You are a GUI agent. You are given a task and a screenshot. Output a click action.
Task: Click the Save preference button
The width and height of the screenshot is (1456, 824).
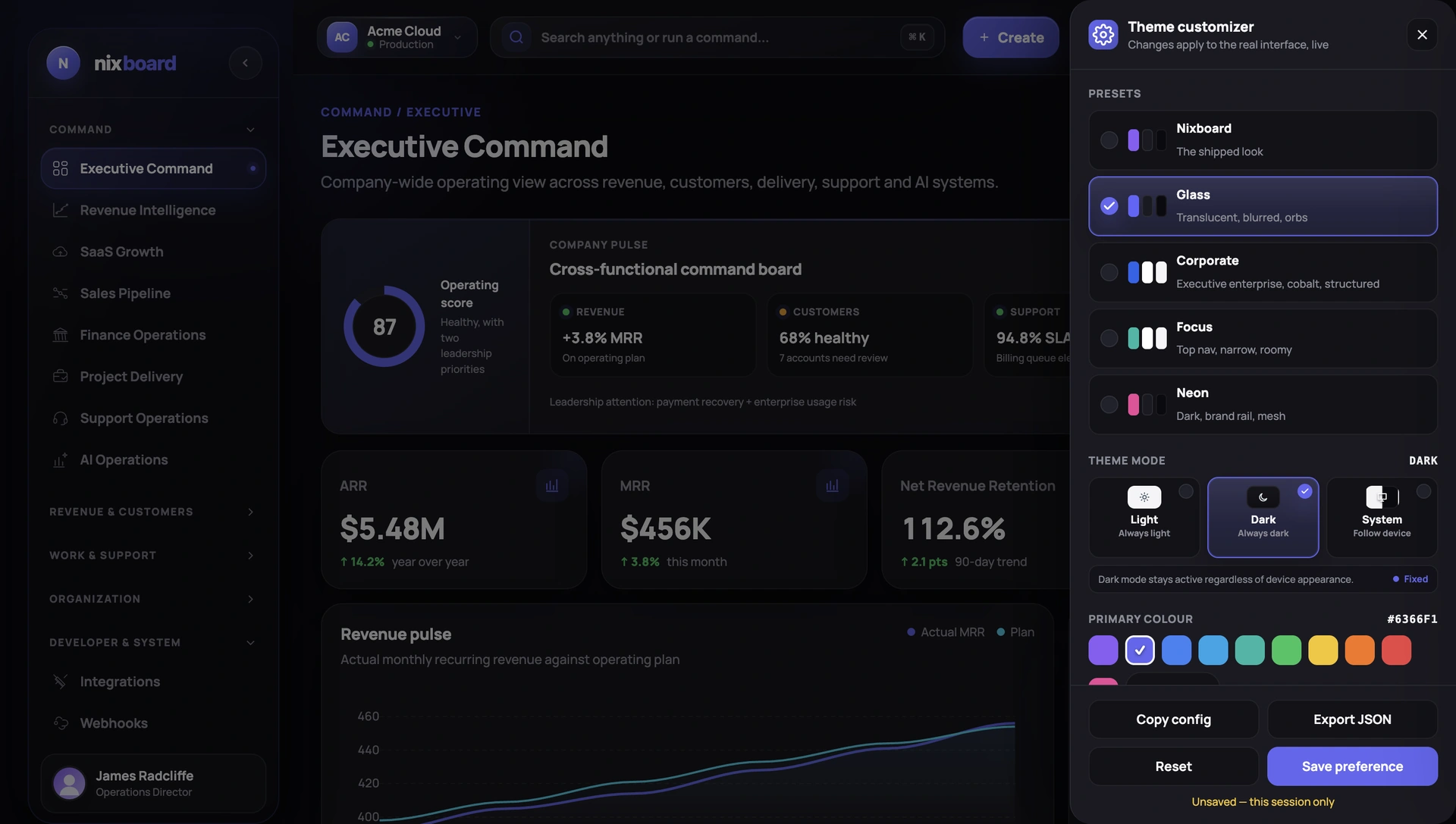tap(1352, 766)
